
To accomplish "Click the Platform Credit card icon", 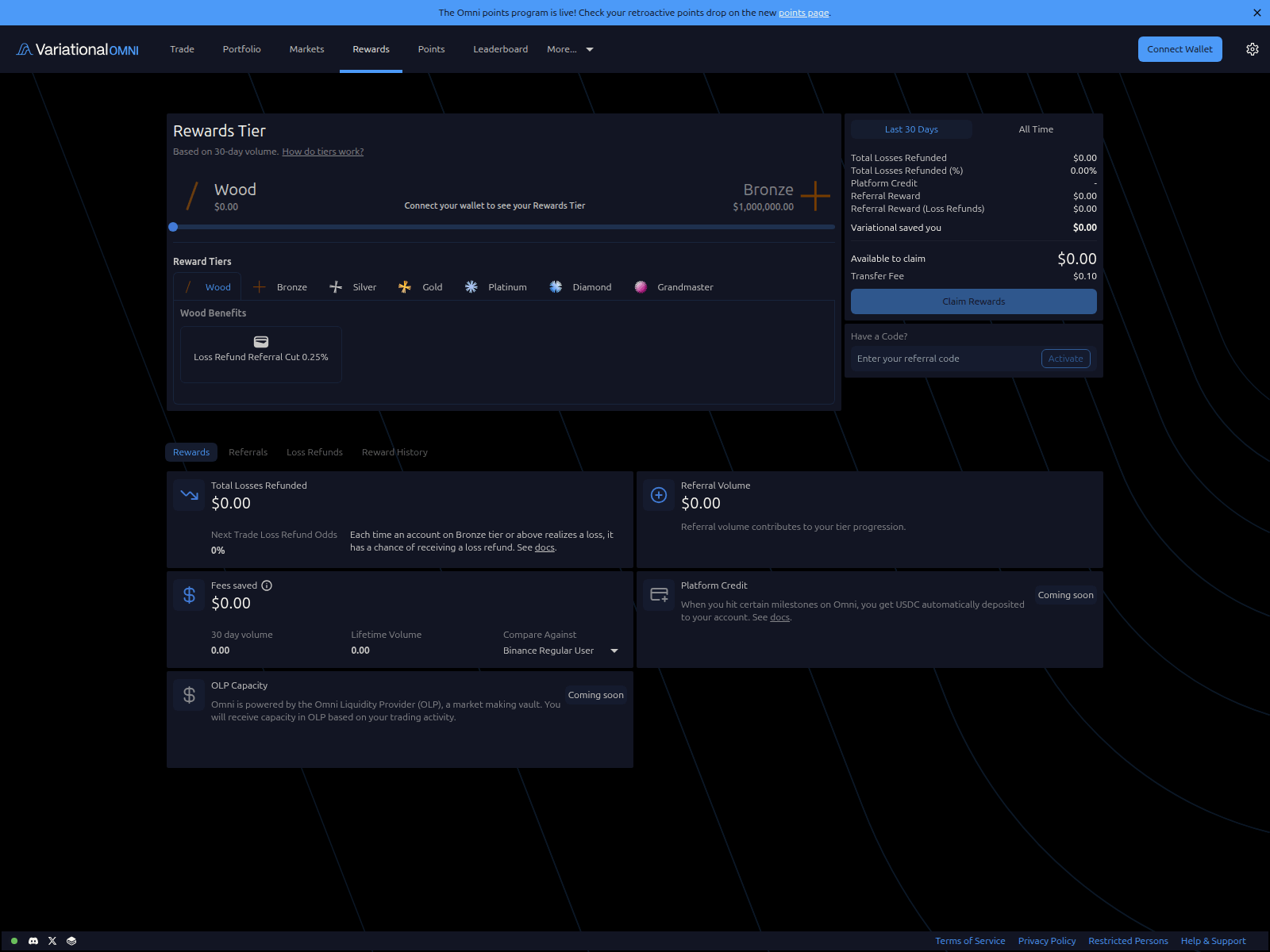I will [x=659, y=595].
